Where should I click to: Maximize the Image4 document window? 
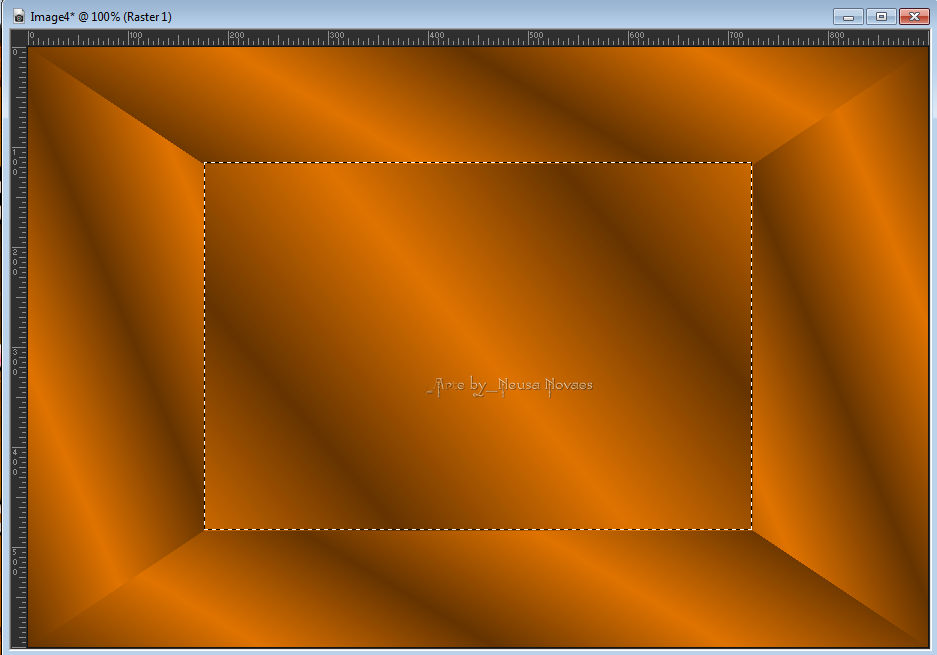[881, 17]
